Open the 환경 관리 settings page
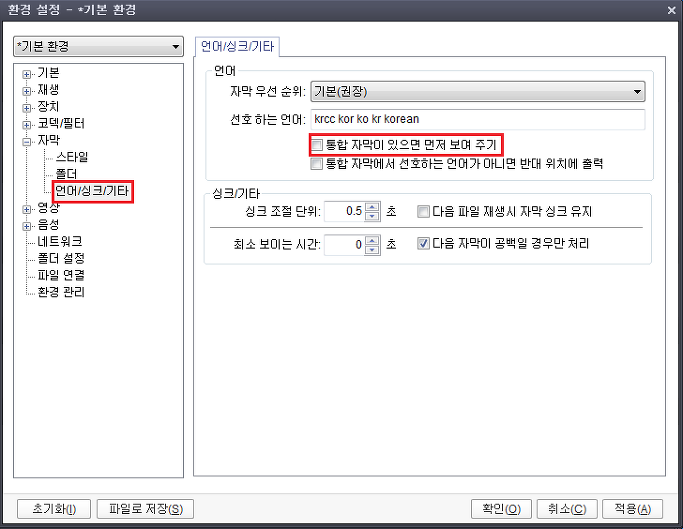Image resolution: width=683 pixels, height=529 pixels. pyautogui.click(x=61, y=292)
